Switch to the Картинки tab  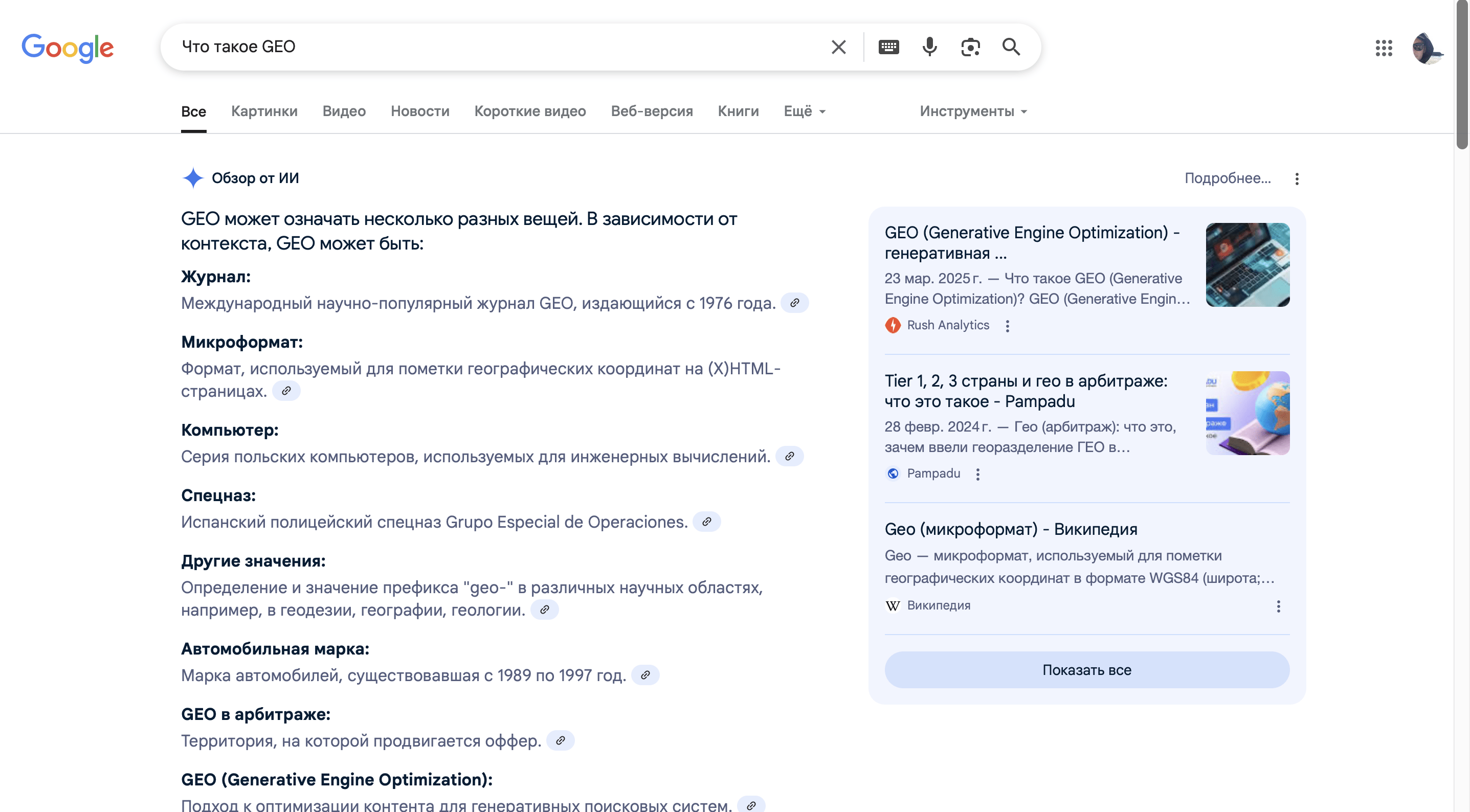[x=264, y=111]
